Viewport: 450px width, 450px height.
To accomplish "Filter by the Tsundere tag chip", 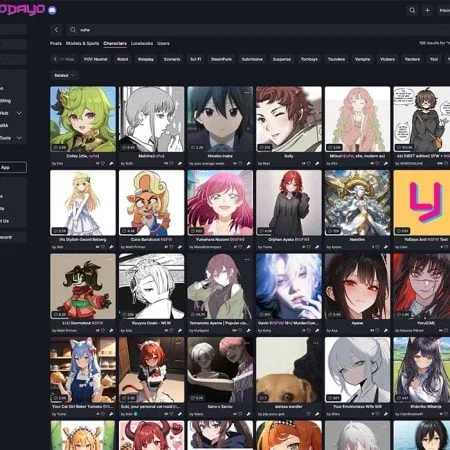I will pos(336,59).
